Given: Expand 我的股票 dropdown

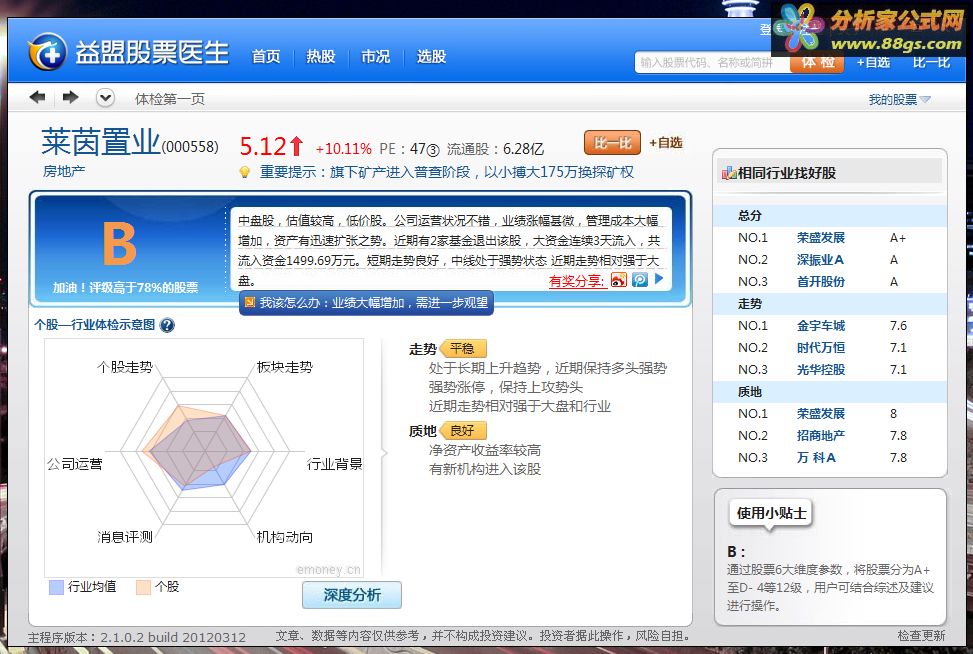Looking at the screenshot, I should click(899, 99).
